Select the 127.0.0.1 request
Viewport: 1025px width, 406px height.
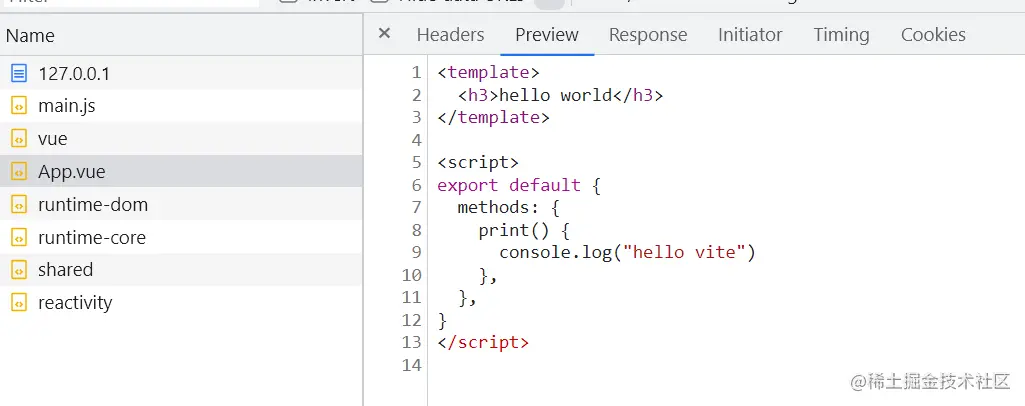(181, 74)
